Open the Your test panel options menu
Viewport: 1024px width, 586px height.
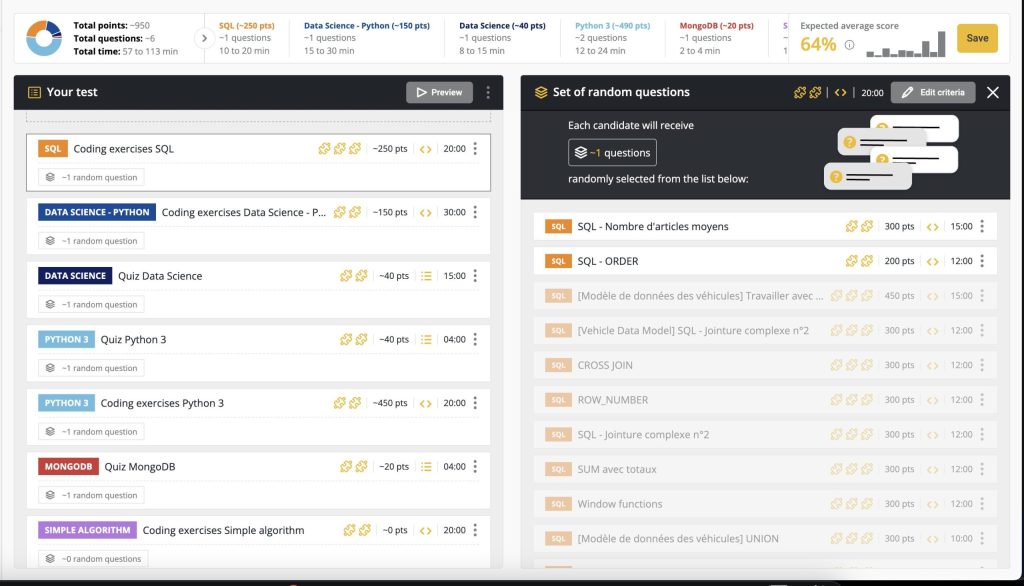488,93
